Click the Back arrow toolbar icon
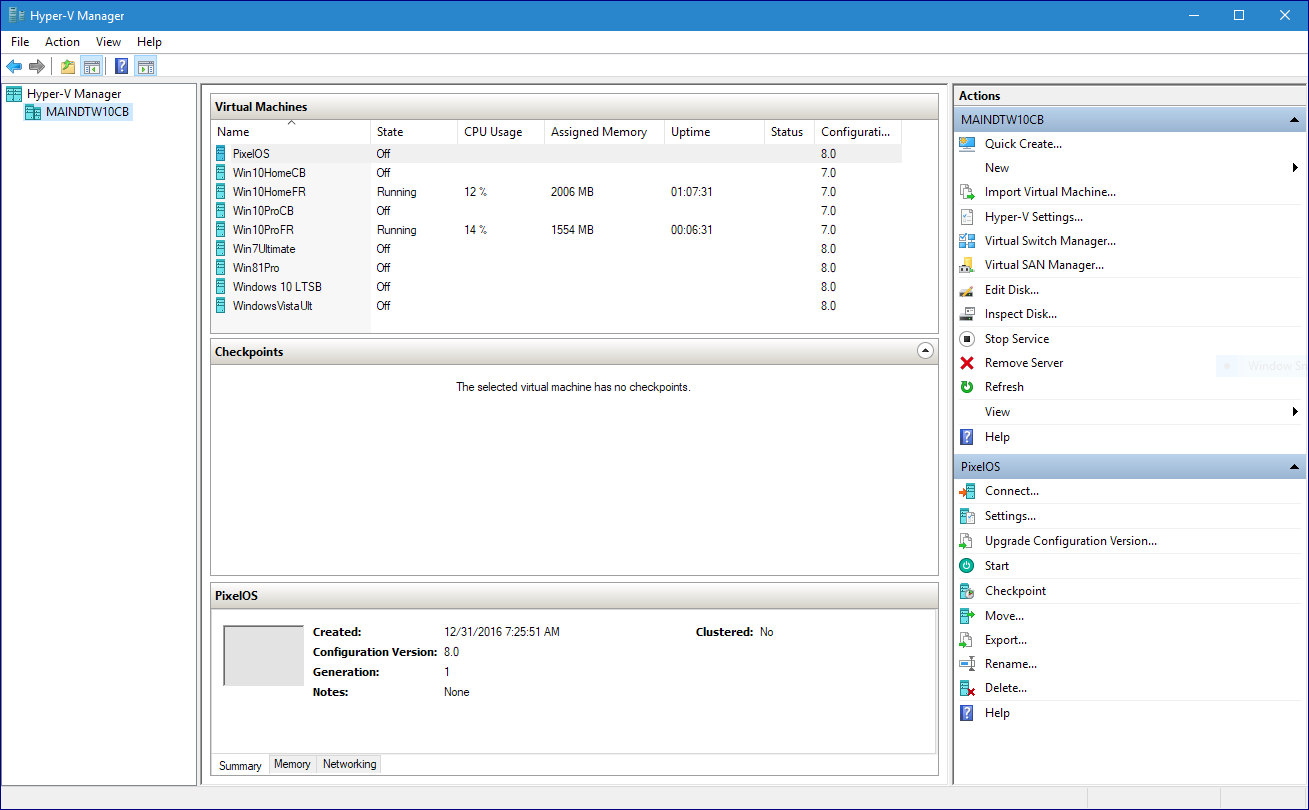Screen dimensions: 1309x810 point(14,67)
